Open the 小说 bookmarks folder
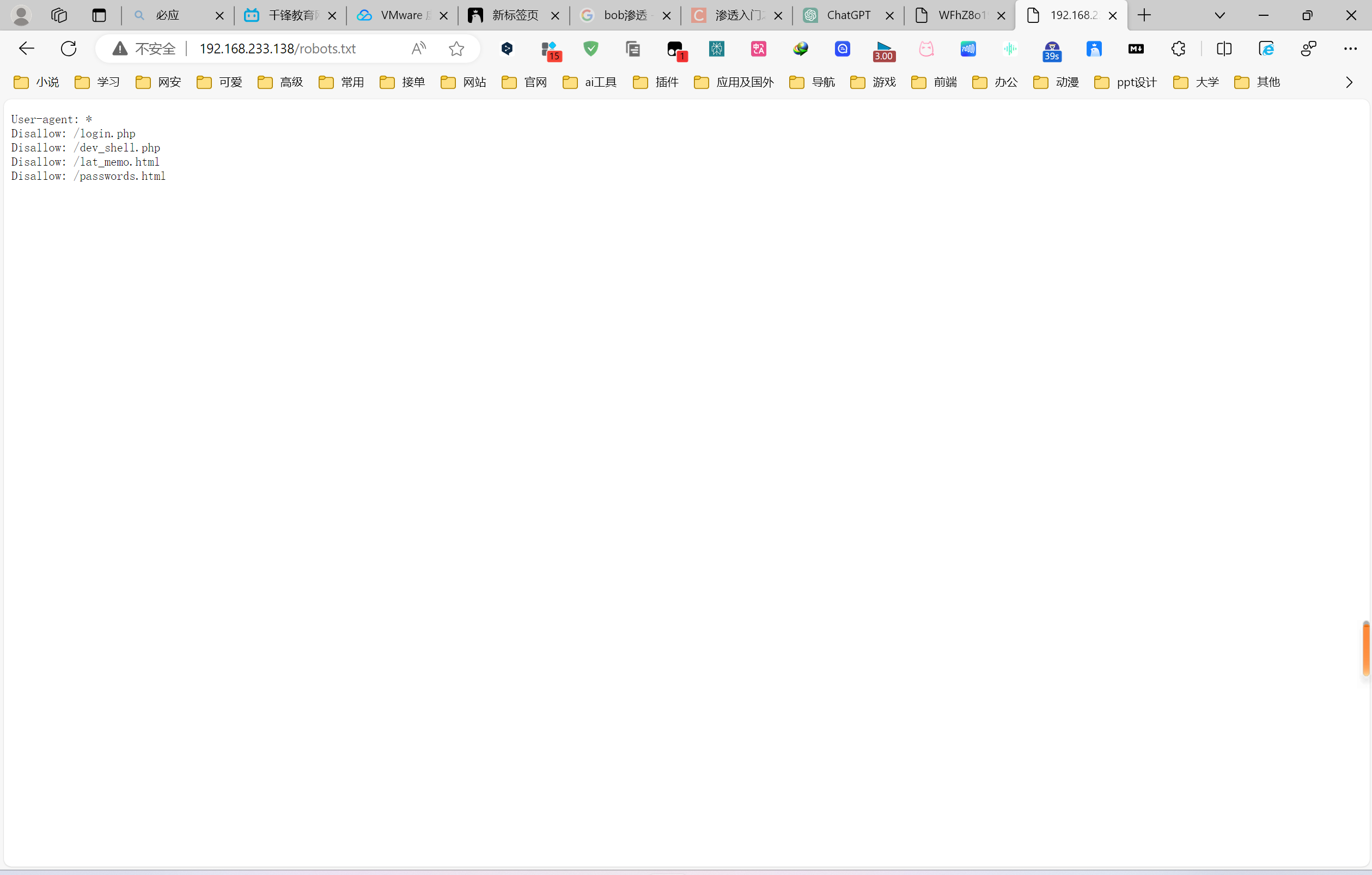This screenshot has height=875, width=1372. pos(36,83)
